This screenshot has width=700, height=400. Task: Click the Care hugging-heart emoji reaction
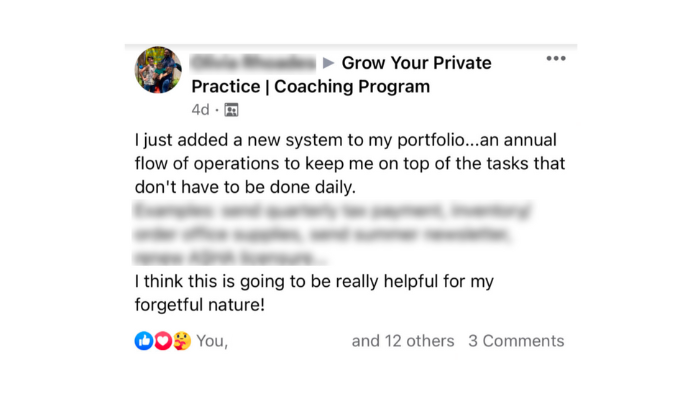pos(182,341)
